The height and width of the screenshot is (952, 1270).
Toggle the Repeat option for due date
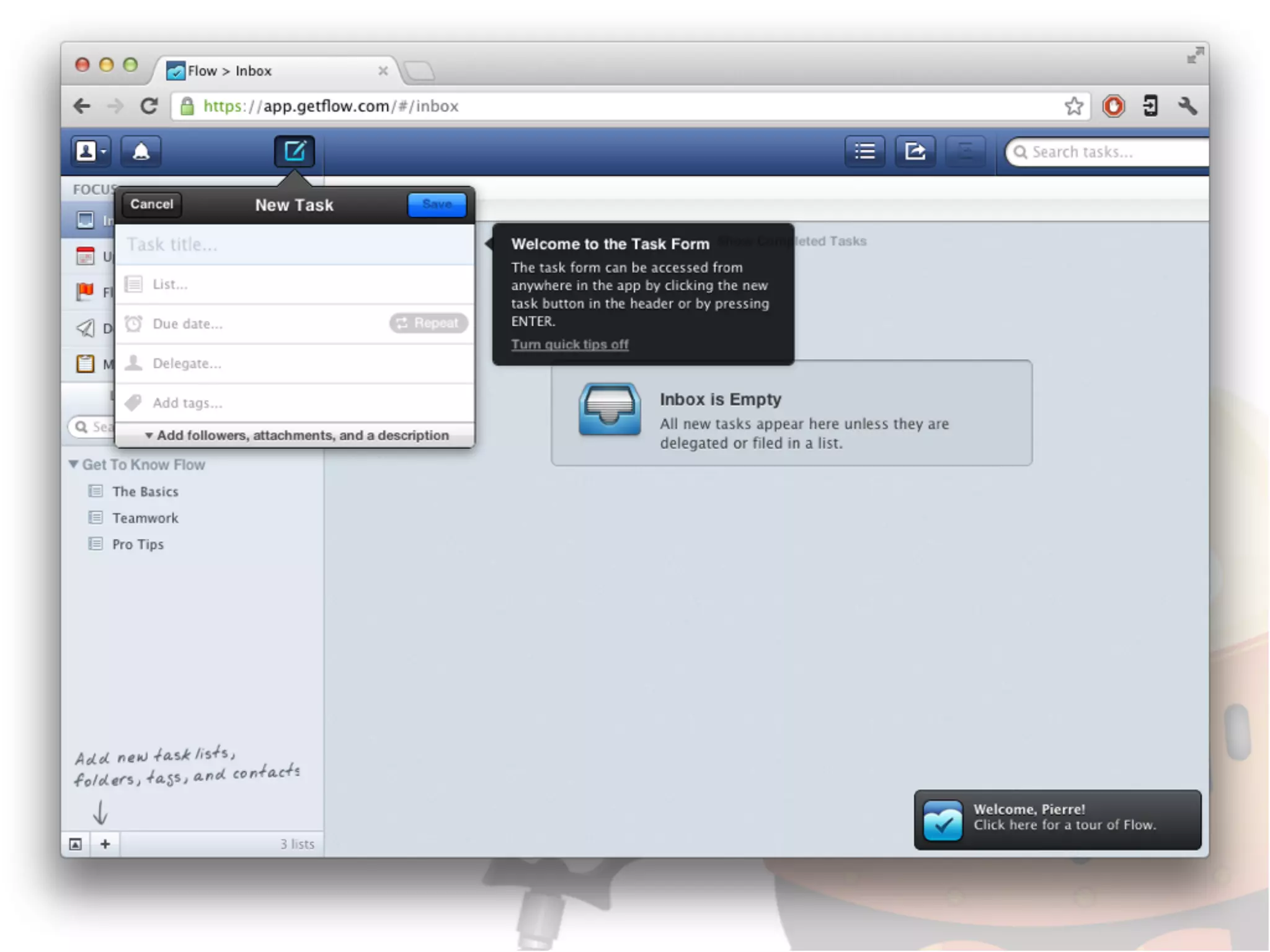click(x=428, y=323)
